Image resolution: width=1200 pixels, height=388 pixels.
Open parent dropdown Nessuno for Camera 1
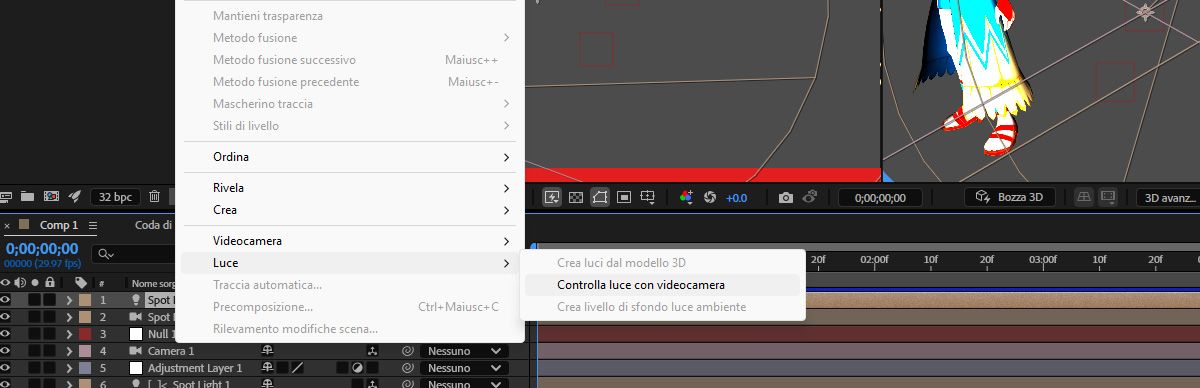coord(465,351)
